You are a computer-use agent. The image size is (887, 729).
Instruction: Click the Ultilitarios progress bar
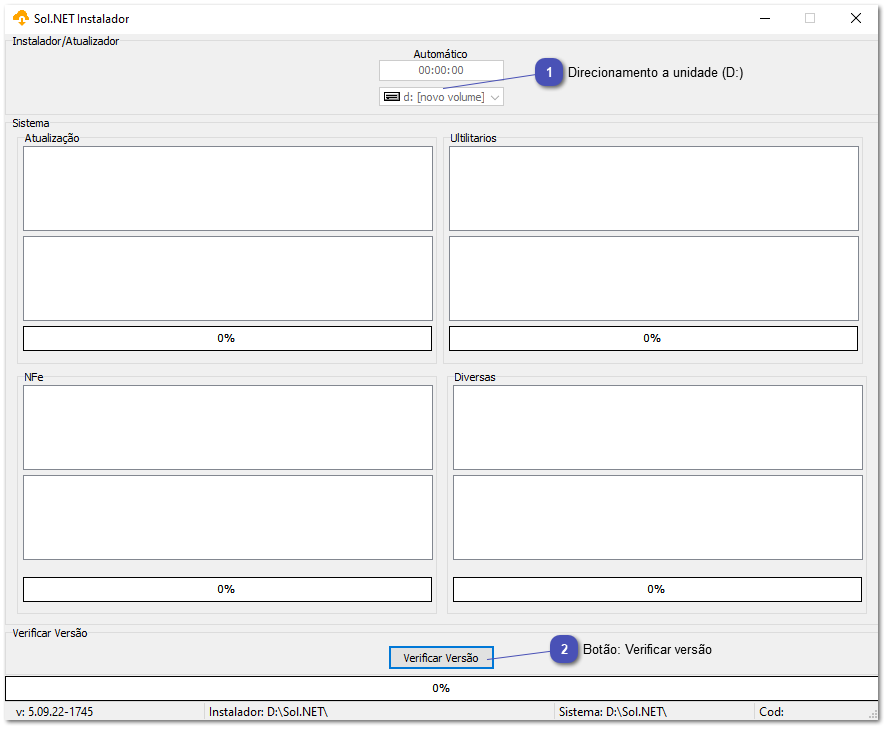pos(653,338)
